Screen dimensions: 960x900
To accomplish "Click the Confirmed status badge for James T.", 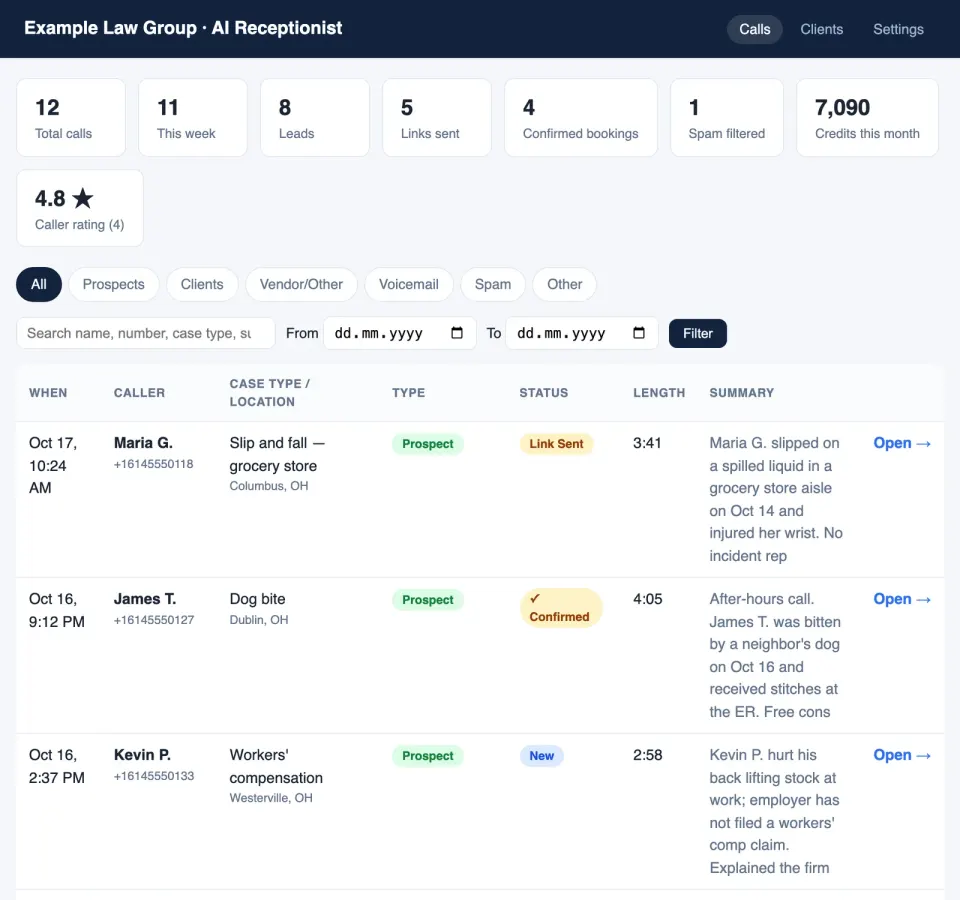I will tap(561, 608).
